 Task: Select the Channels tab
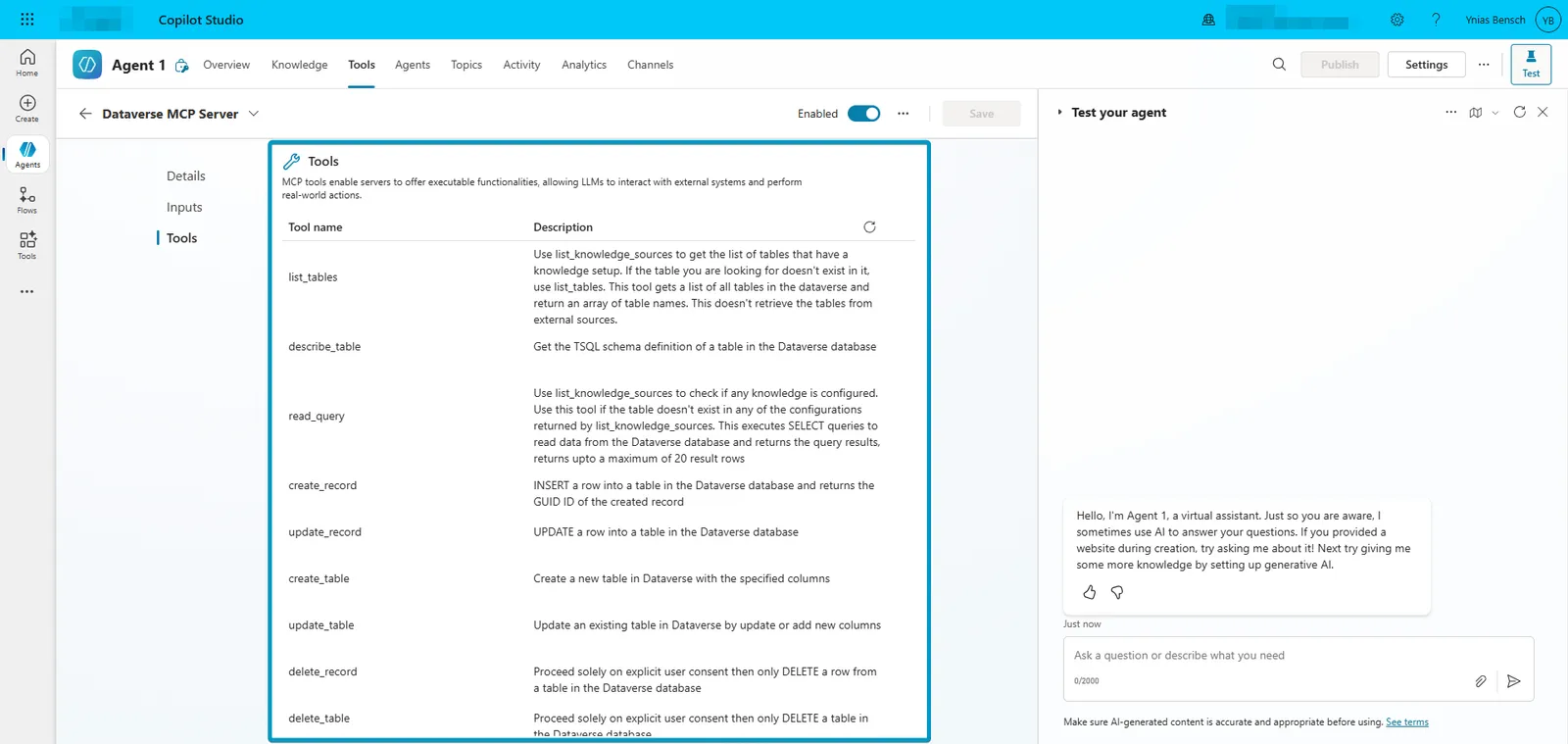(651, 65)
